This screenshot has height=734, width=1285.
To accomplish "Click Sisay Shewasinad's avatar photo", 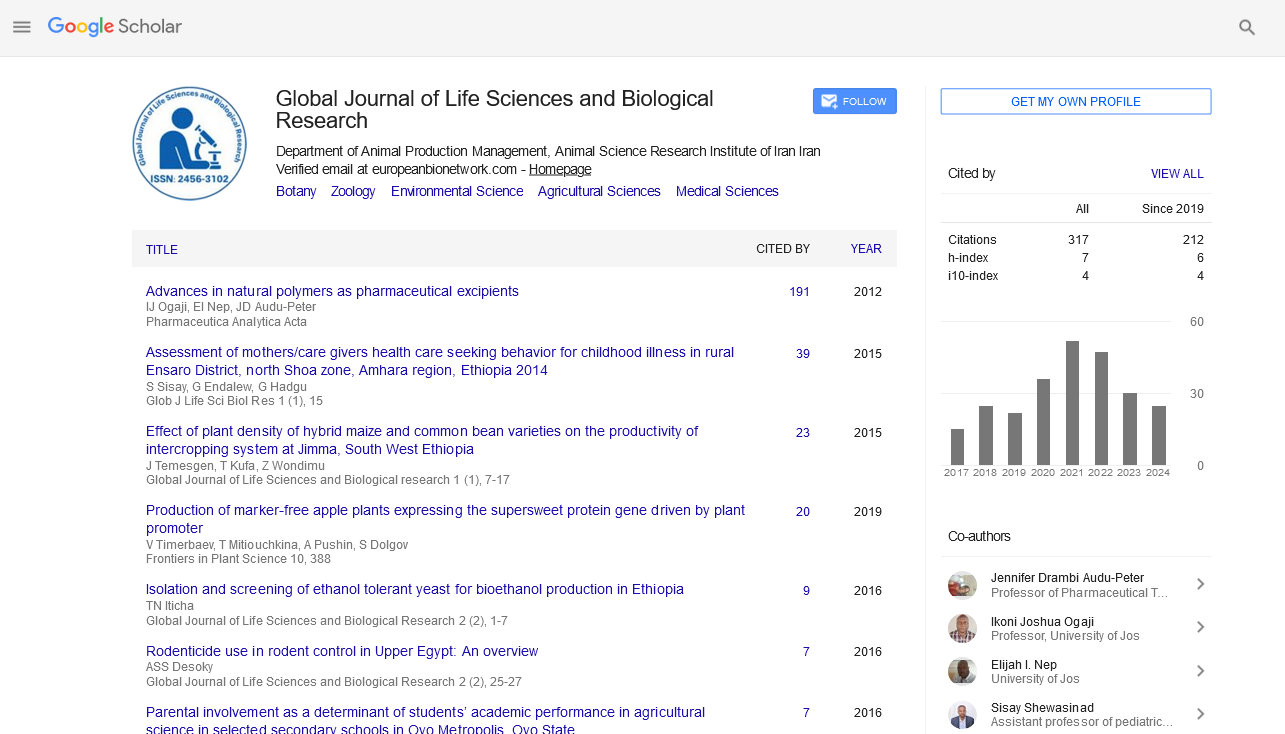I will click(x=962, y=715).
